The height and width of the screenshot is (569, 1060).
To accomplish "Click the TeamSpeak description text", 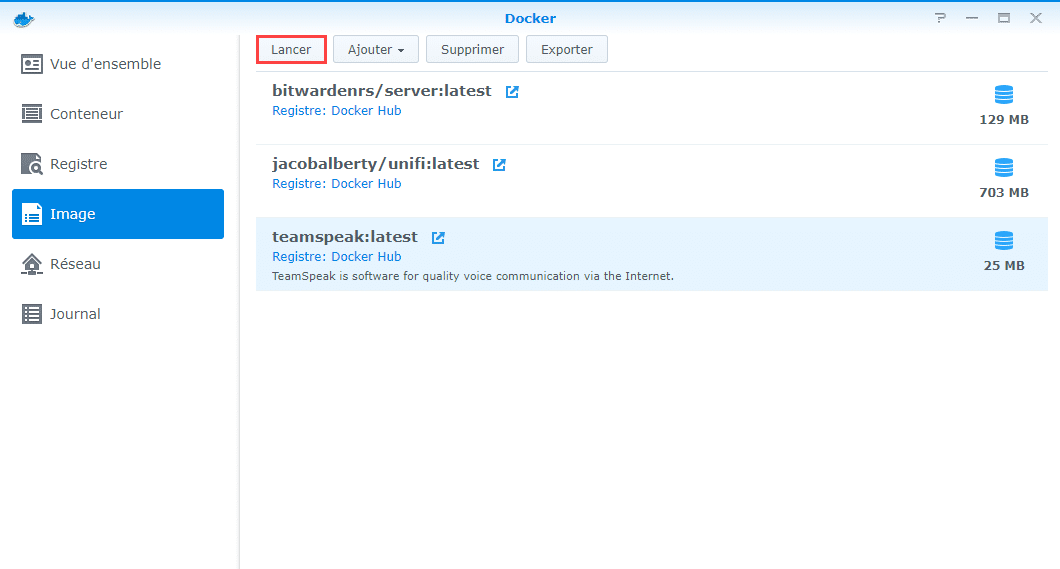I will point(473,276).
